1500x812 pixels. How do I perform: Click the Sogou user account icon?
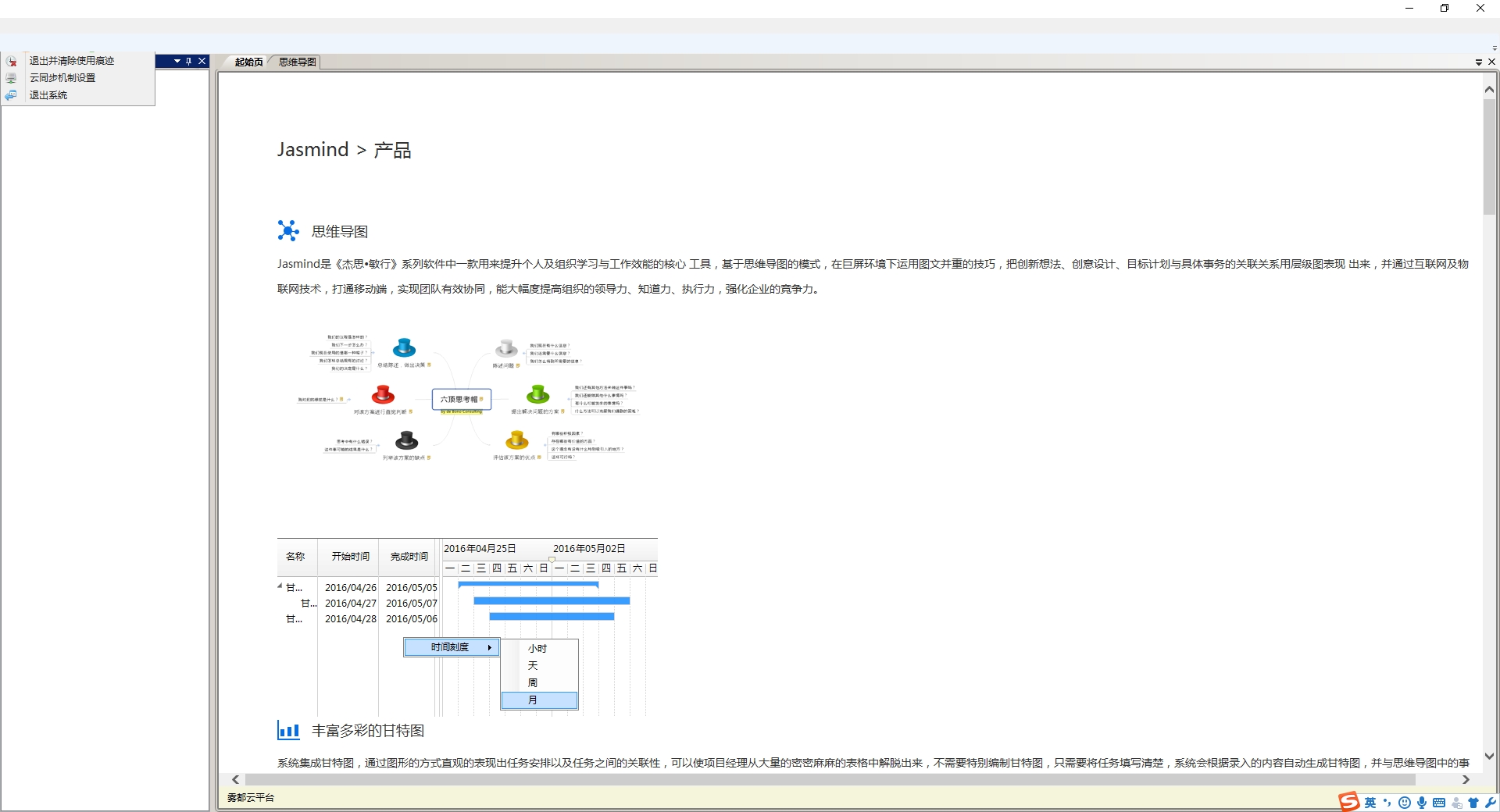coord(1457,803)
